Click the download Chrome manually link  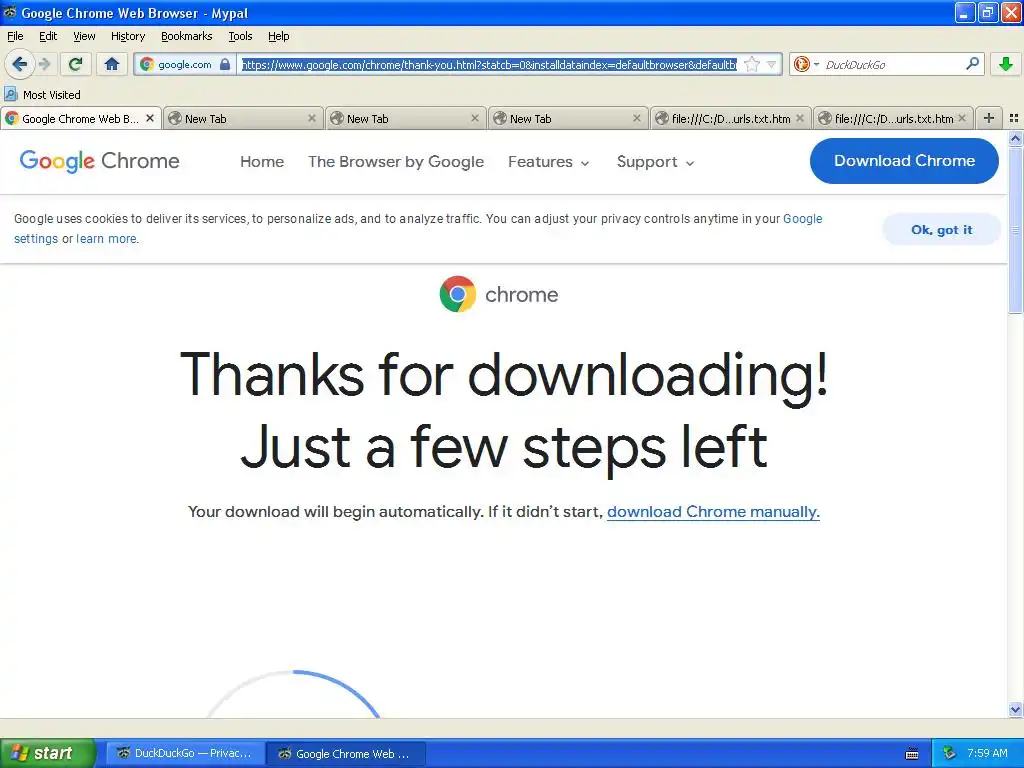click(713, 511)
